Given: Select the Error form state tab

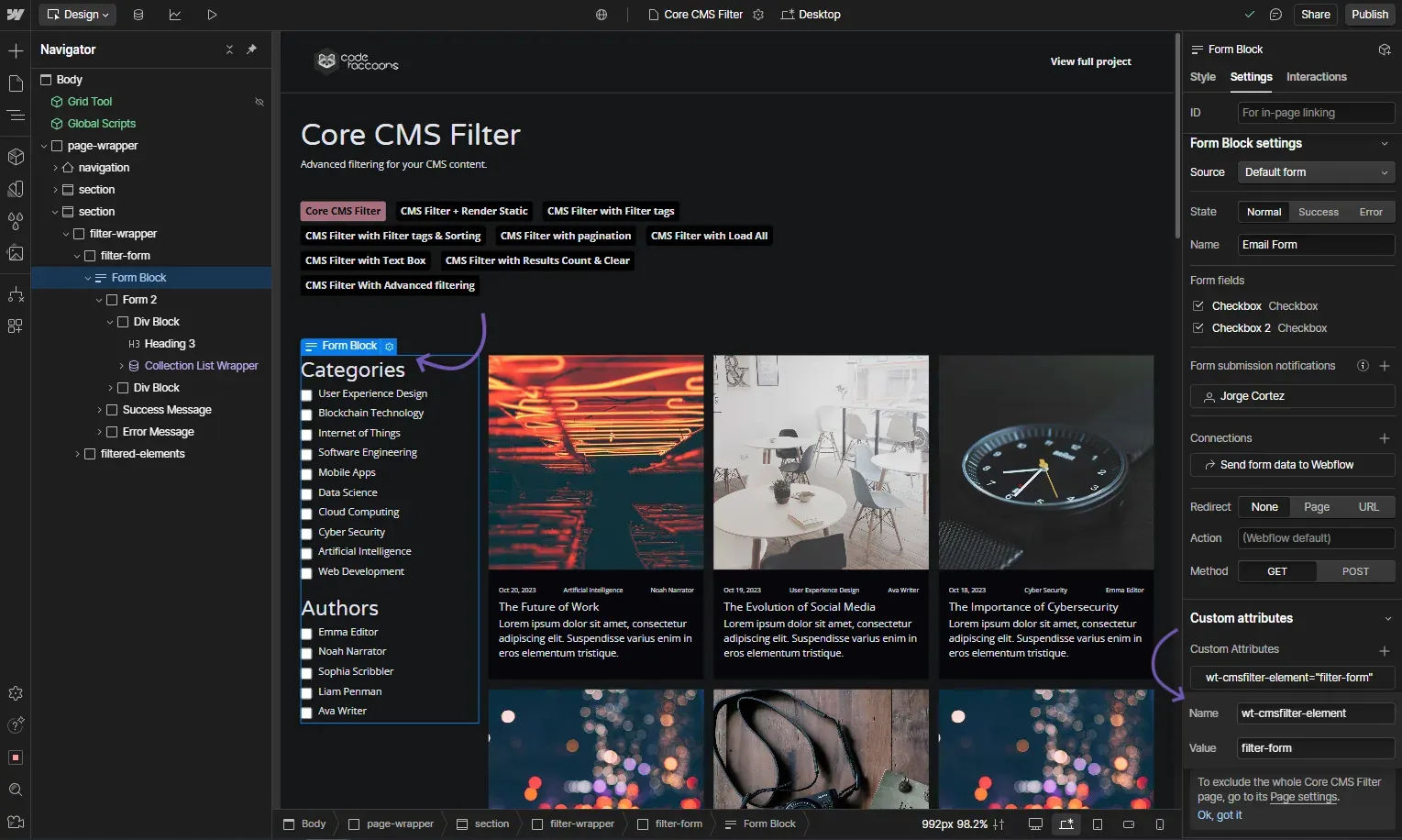Looking at the screenshot, I should coord(1371,212).
